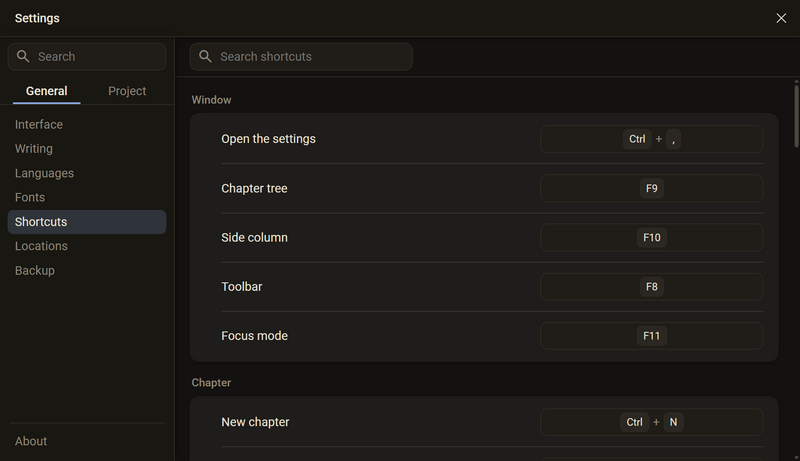Screen dimensions: 800x461
Task: Edit the Side column F10 shortcut field
Action: [x=652, y=238]
